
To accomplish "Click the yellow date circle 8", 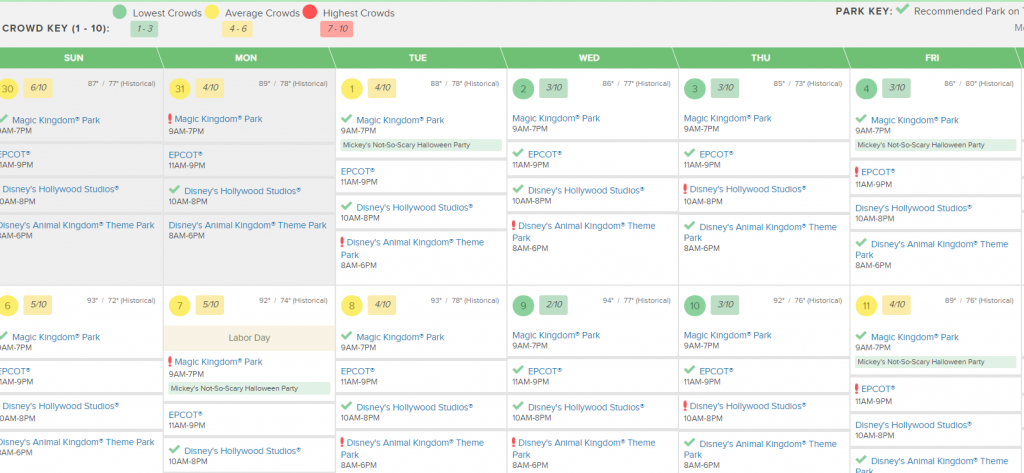I will tap(352, 305).
